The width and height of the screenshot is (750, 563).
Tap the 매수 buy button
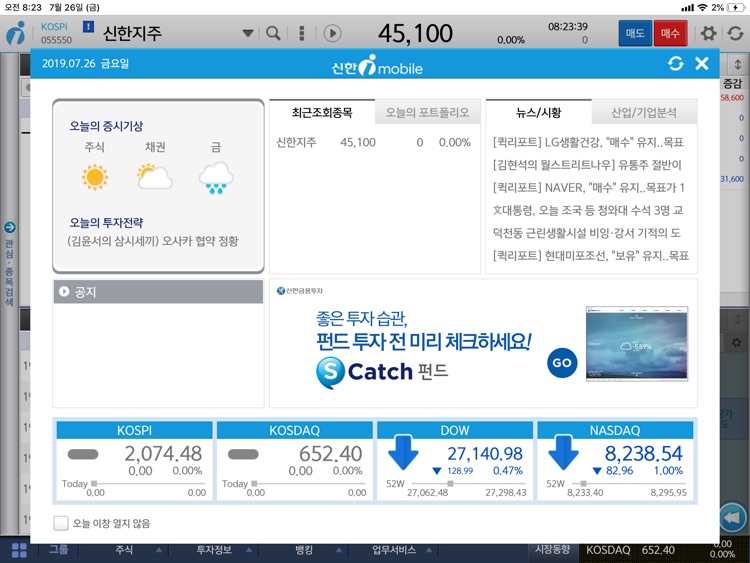[671, 33]
